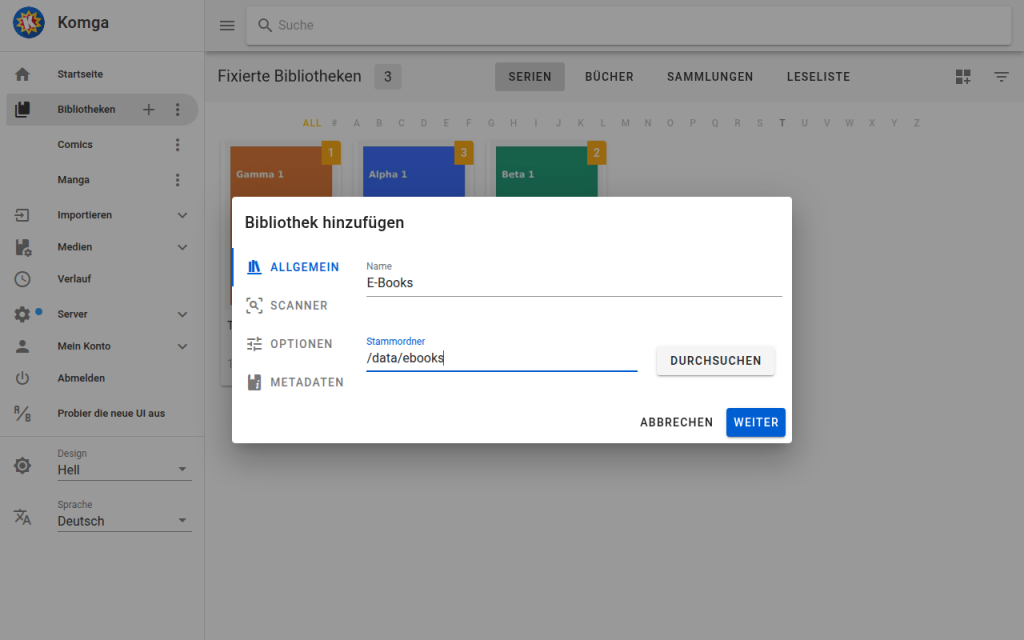Open the Beta 1 series thumbnail
Screen dimensions: 1024x640
click(547, 171)
